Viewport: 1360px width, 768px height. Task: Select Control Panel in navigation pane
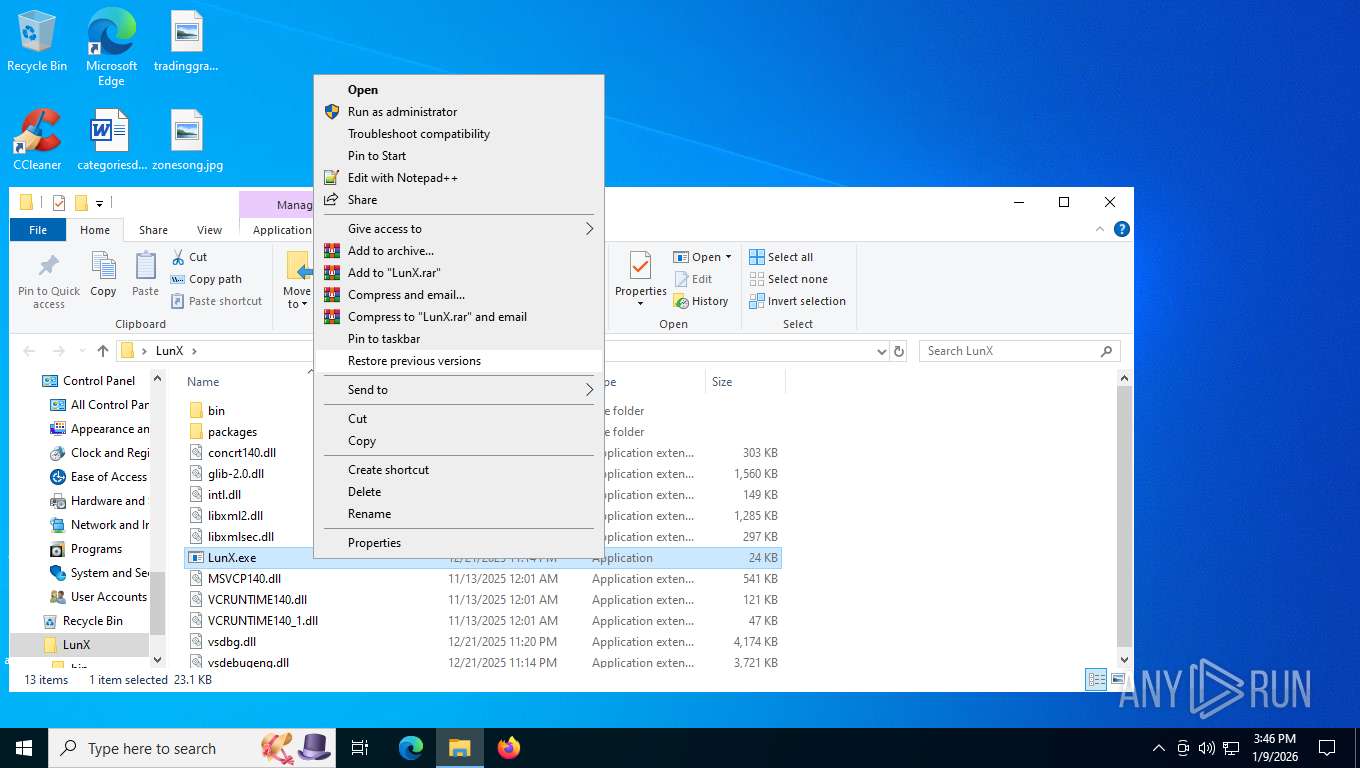coord(98,381)
